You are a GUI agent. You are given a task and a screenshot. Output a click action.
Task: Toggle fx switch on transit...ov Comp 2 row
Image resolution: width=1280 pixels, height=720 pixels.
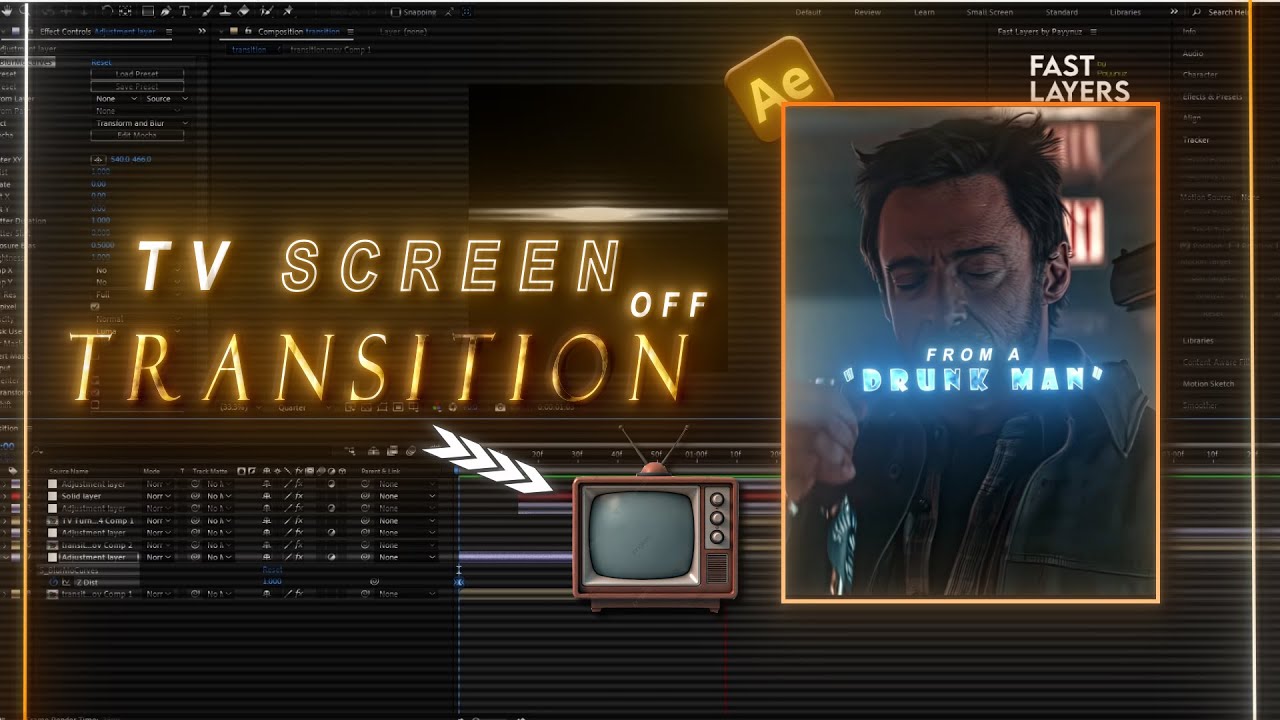(299, 545)
